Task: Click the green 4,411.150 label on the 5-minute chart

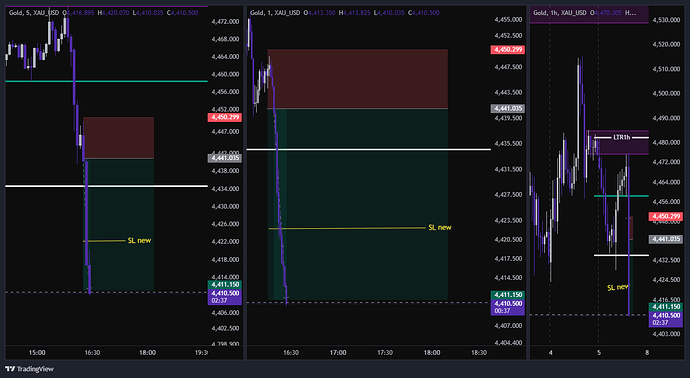Action: tap(225, 285)
